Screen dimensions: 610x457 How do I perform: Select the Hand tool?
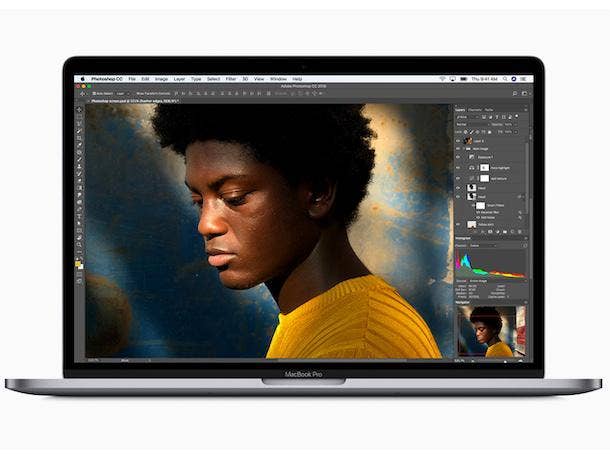[79, 238]
